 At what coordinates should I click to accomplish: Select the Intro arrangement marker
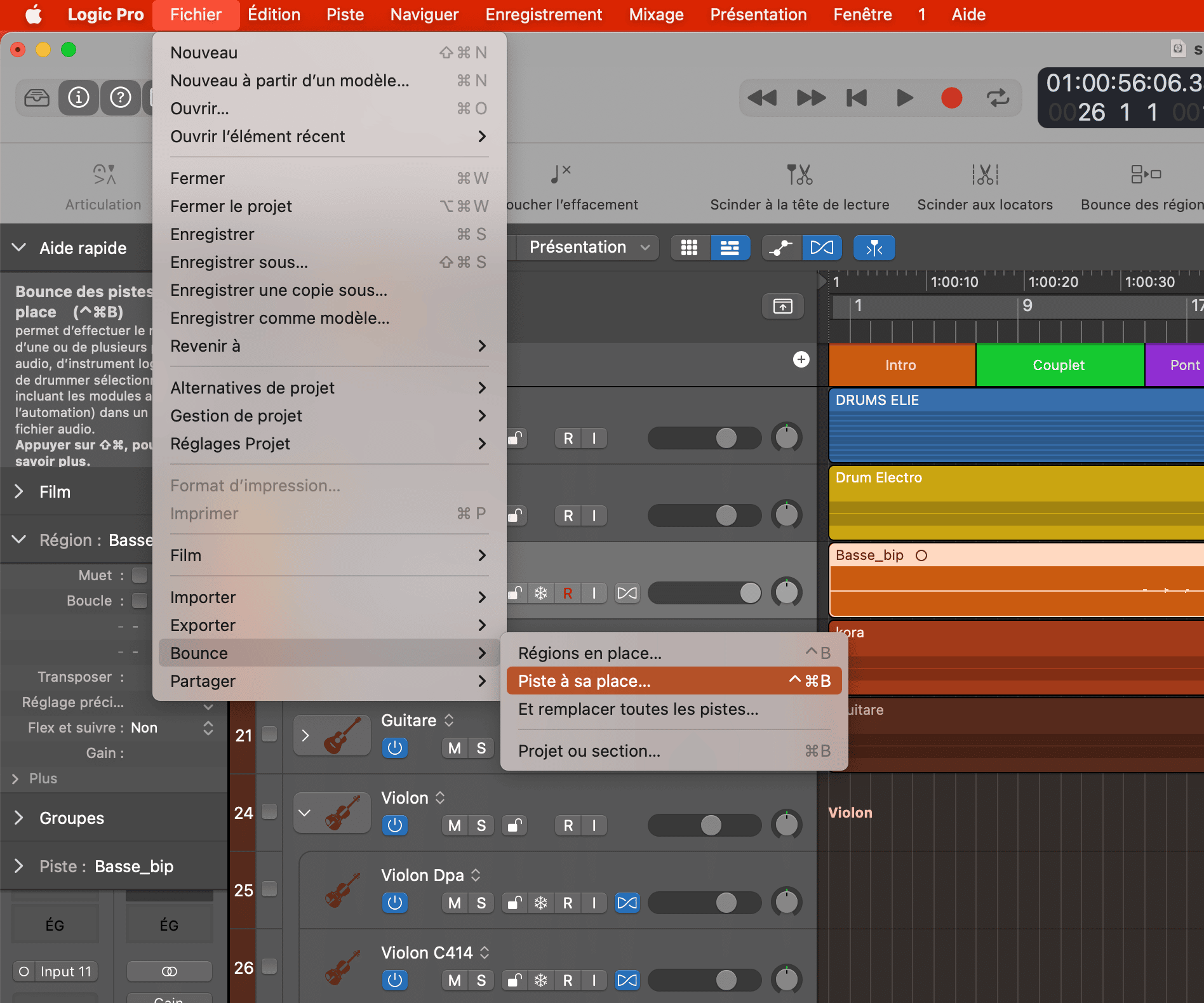(902, 365)
